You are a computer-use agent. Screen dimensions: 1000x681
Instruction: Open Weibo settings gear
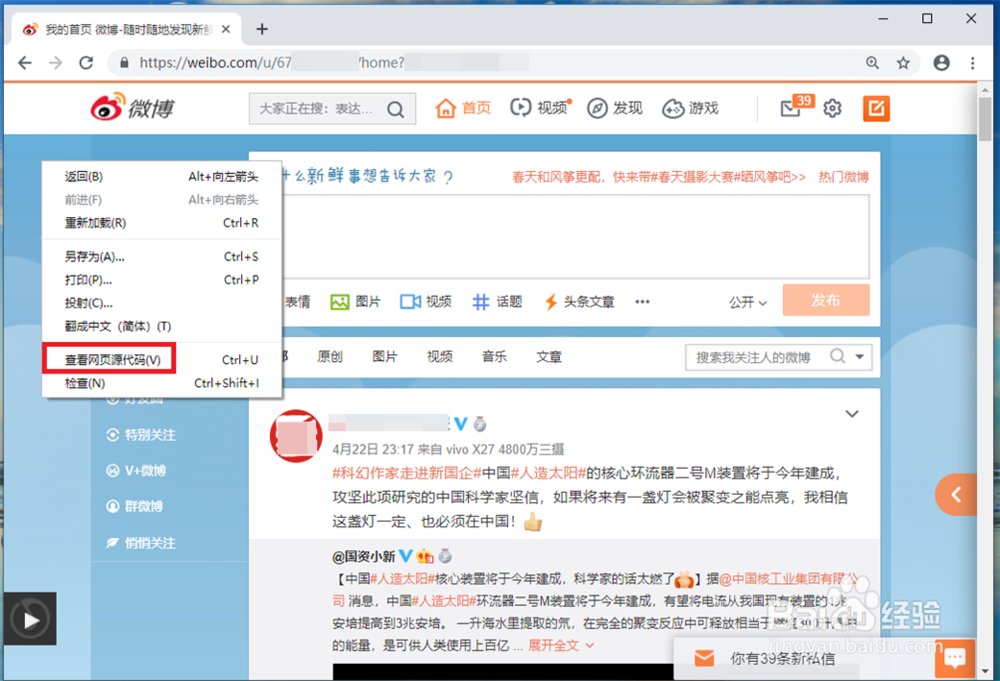[832, 108]
